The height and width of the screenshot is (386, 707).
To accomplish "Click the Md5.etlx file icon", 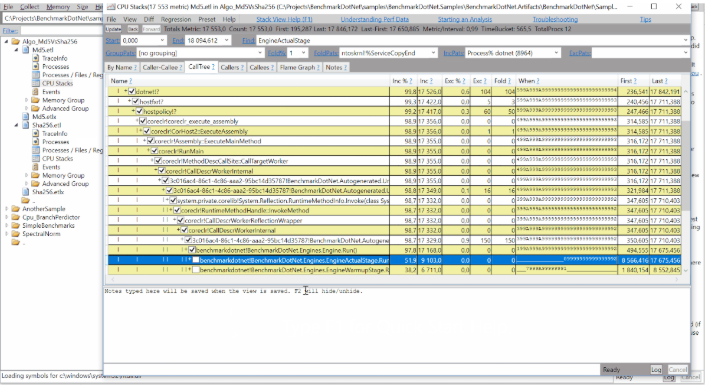I will pos(26,117).
